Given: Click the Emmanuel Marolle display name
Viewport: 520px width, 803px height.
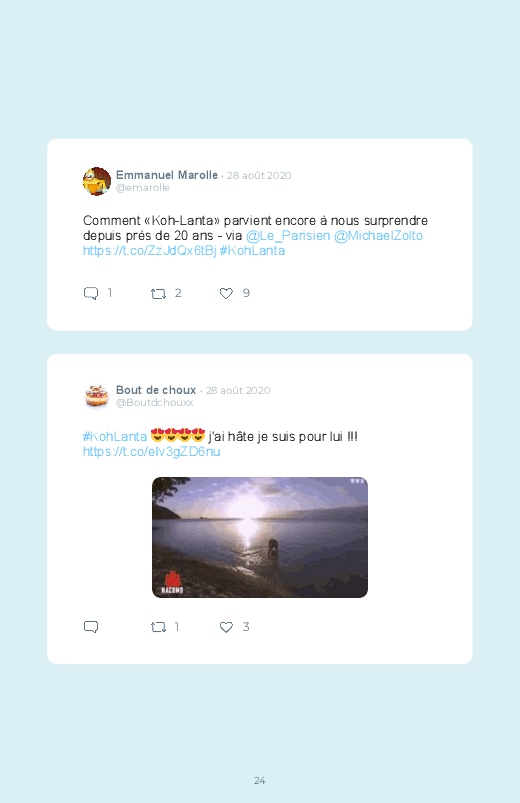Looking at the screenshot, I should pos(167,175).
